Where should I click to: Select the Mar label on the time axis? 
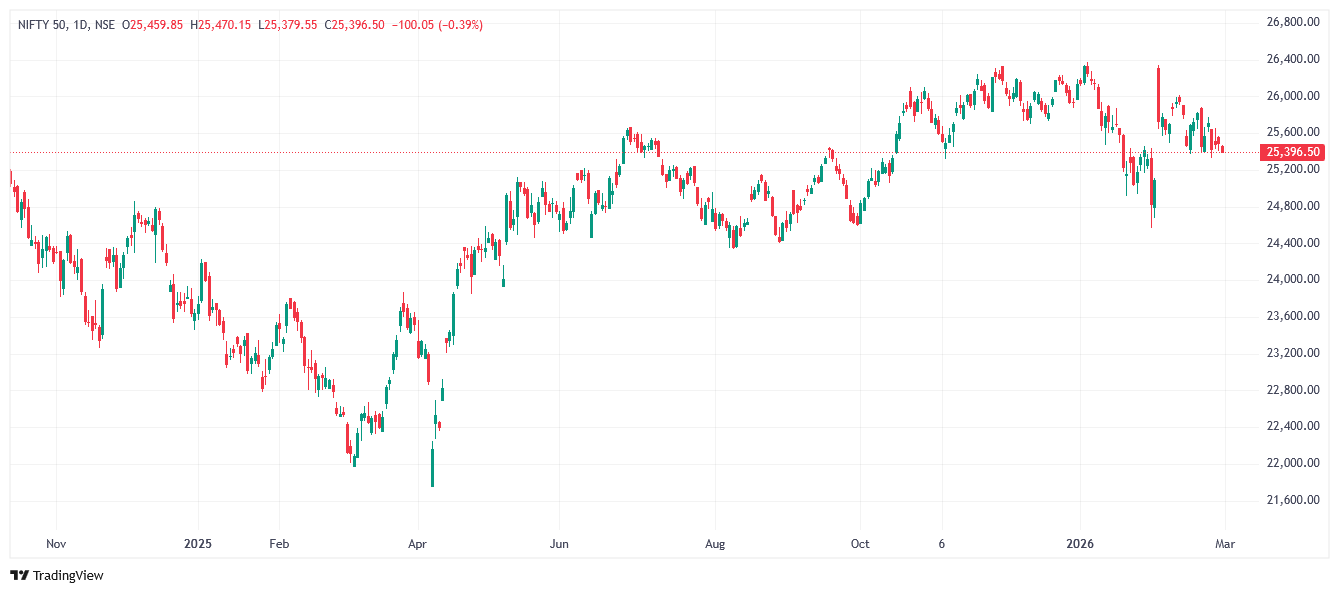coord(1225,544)
